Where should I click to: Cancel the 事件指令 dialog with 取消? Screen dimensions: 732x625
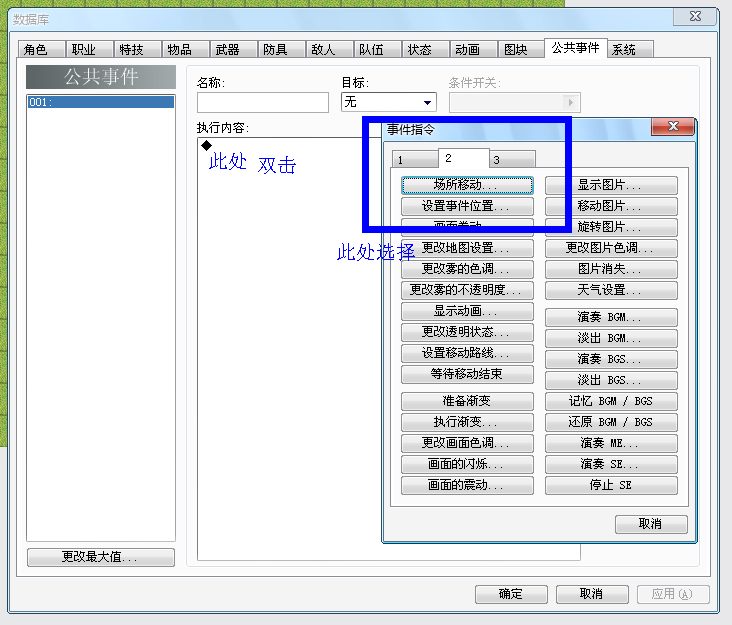(651, 524)
